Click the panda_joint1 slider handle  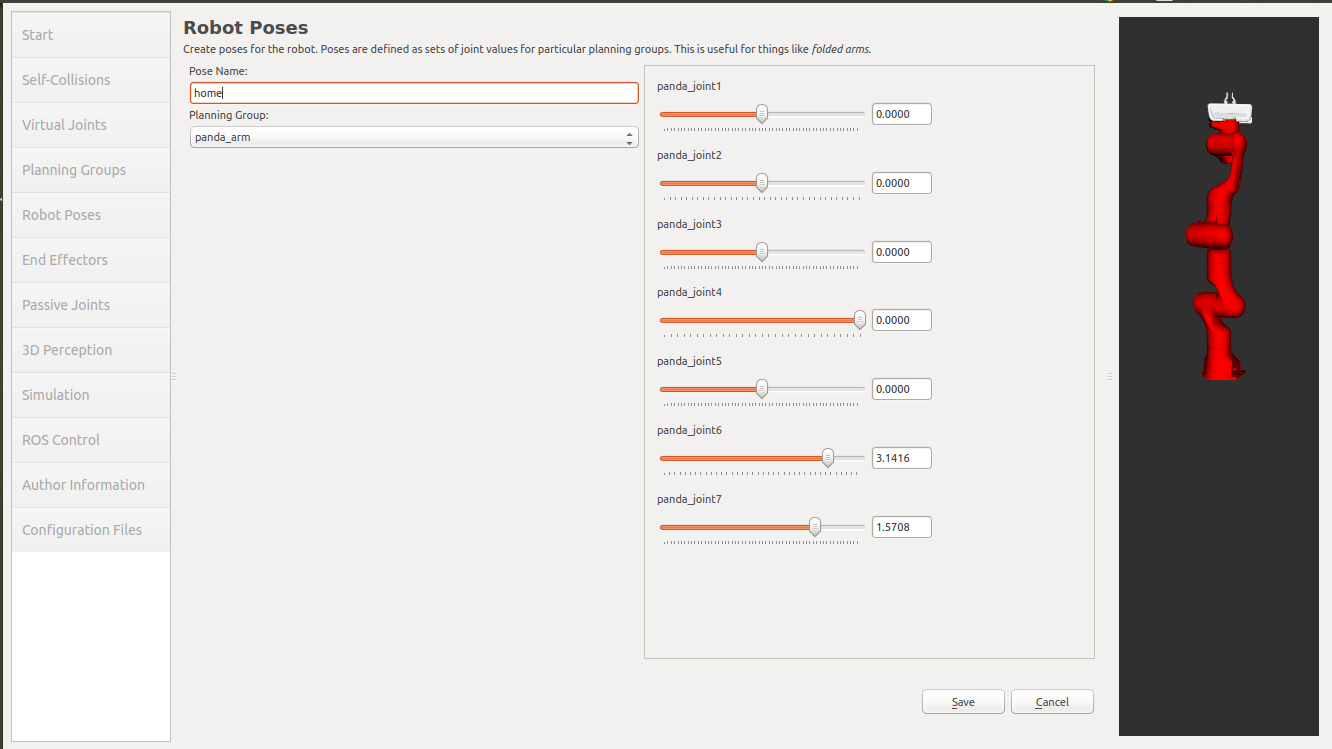click(762, 114)
